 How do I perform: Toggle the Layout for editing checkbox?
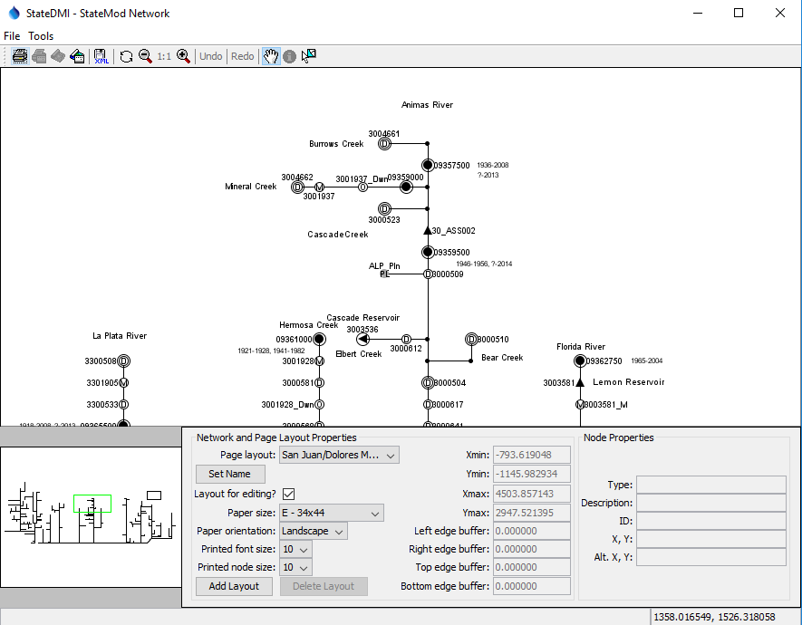[x=288, y=494]
